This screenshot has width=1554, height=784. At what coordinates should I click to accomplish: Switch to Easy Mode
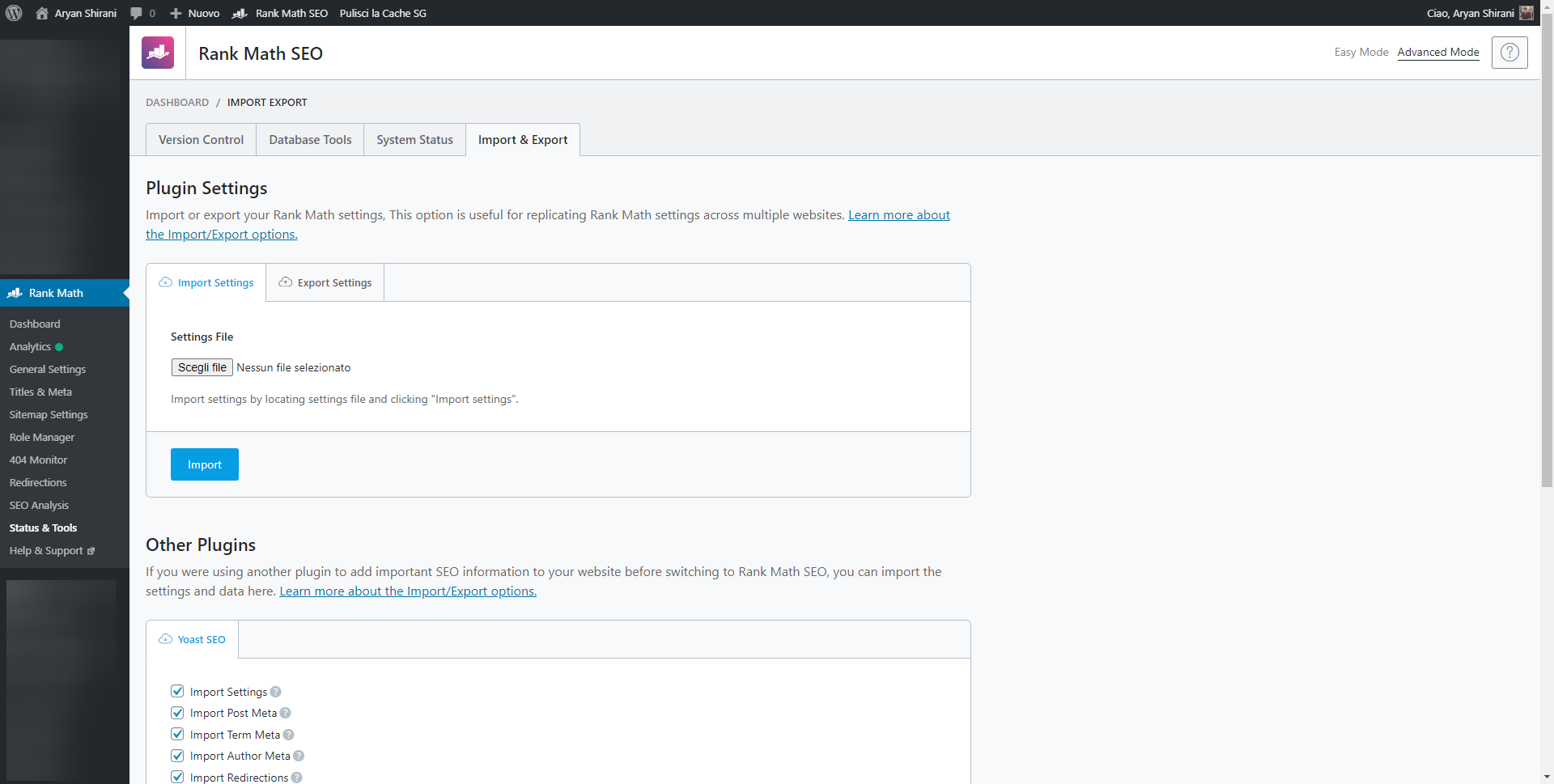pyautogui.click(x=1361, y=52)
